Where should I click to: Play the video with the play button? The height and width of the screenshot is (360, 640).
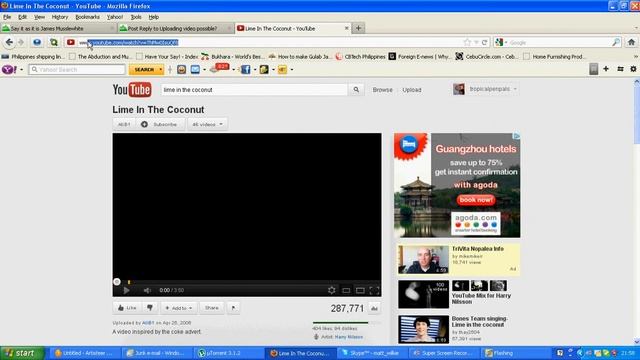coord(127,290)
